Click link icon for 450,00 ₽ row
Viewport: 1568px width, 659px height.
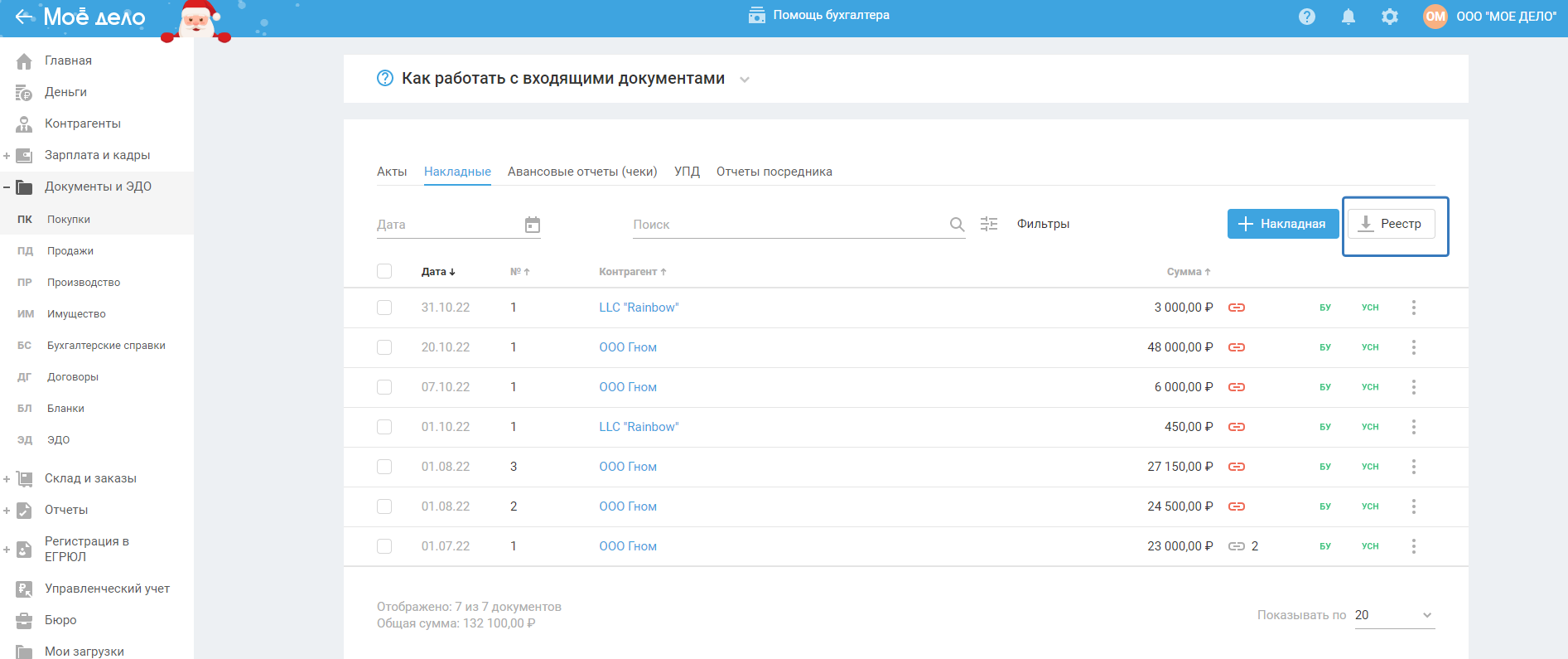pyautogui.click(x=1237, y=427)
